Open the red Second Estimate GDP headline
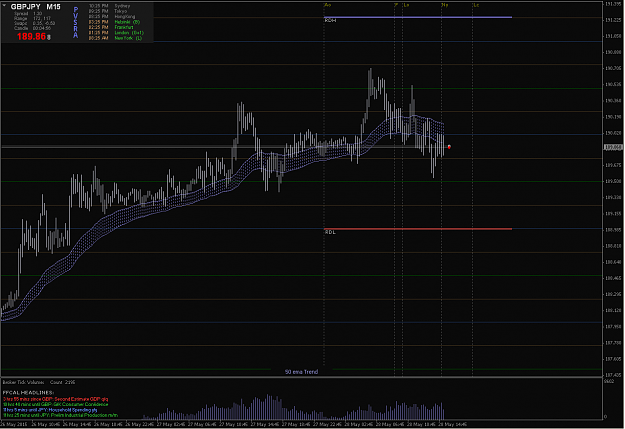Viewport: 625px width, 429px height. click(55, 399)
